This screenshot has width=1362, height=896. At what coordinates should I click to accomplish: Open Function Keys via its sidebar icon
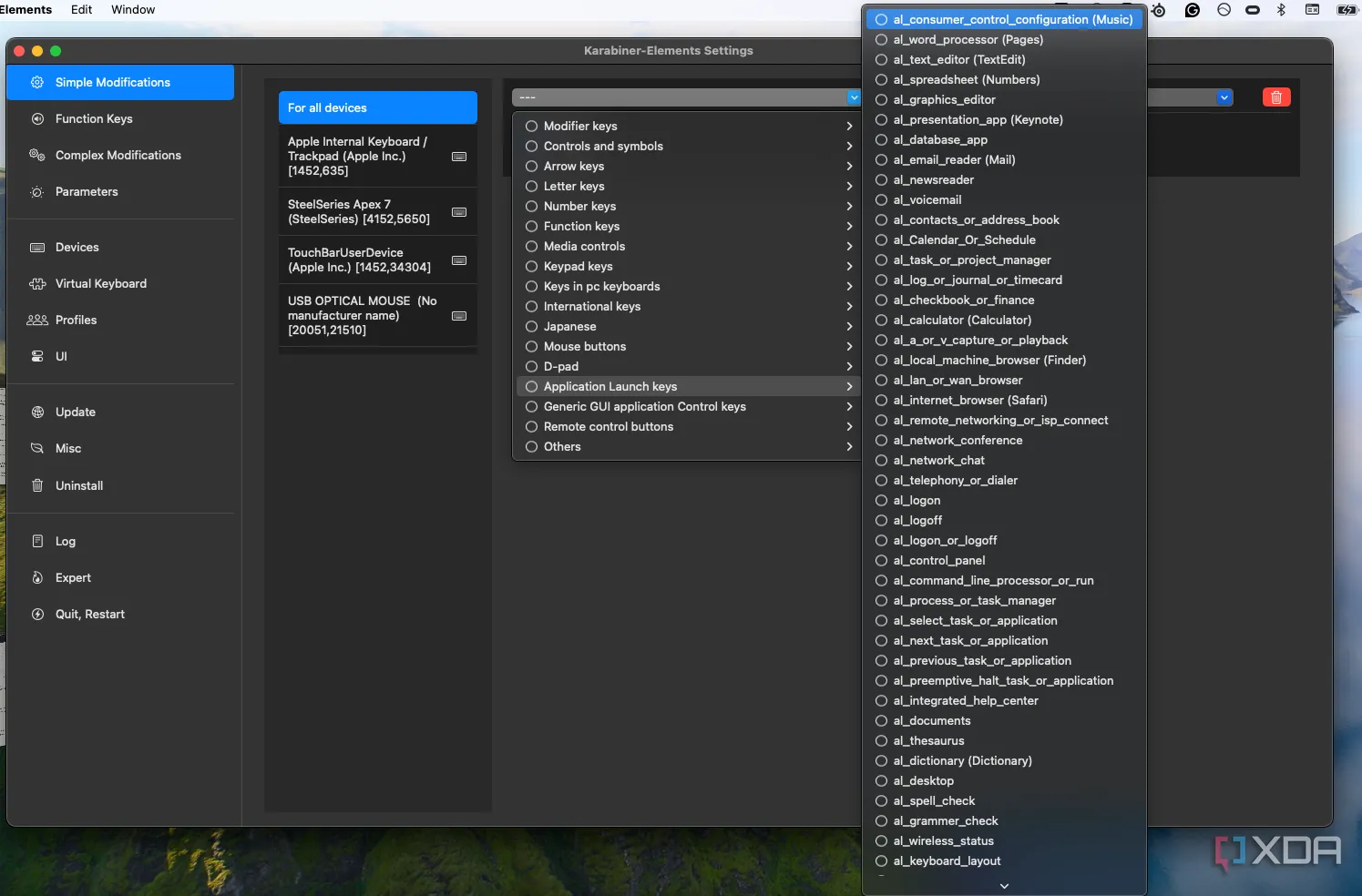(37, 118)
